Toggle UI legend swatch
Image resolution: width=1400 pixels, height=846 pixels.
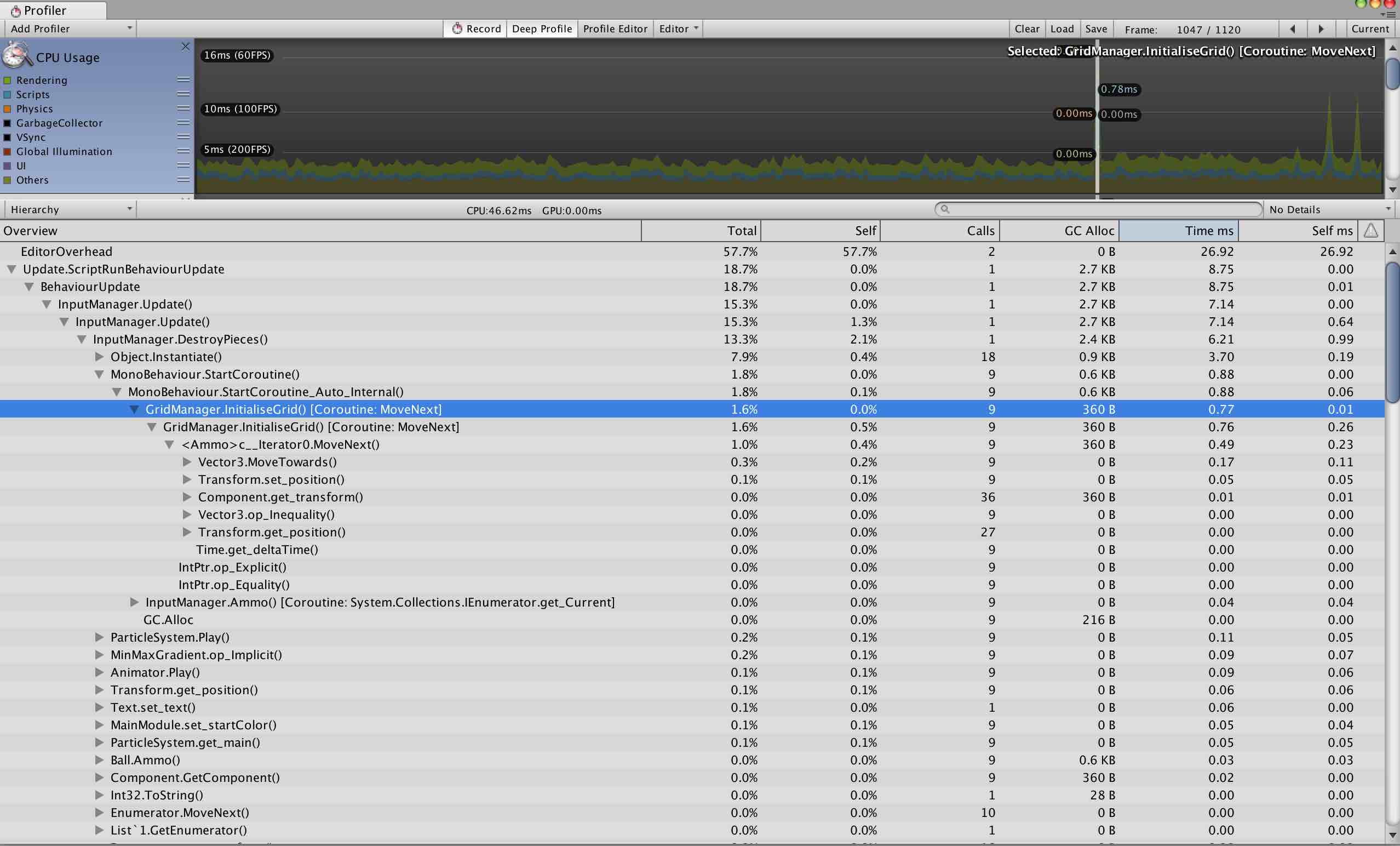coord(7,165)
